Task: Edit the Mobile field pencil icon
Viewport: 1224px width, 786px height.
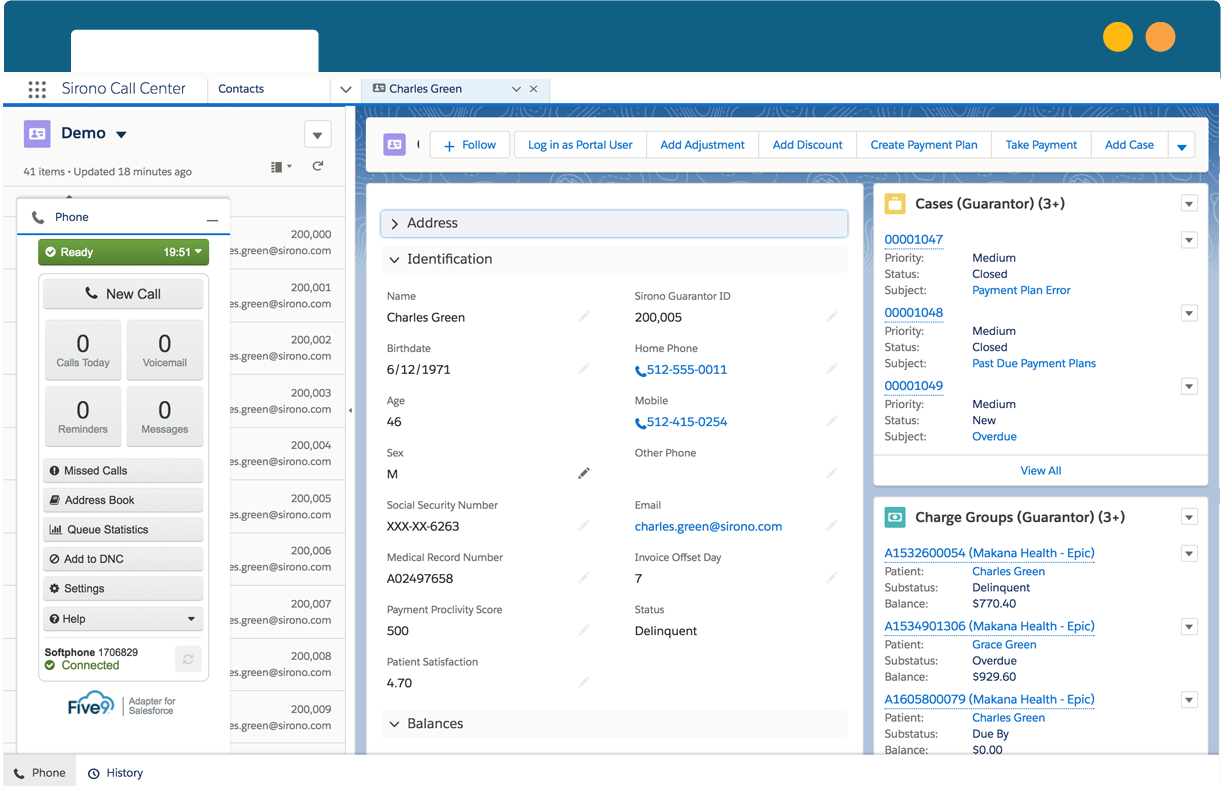Action: 831,421
